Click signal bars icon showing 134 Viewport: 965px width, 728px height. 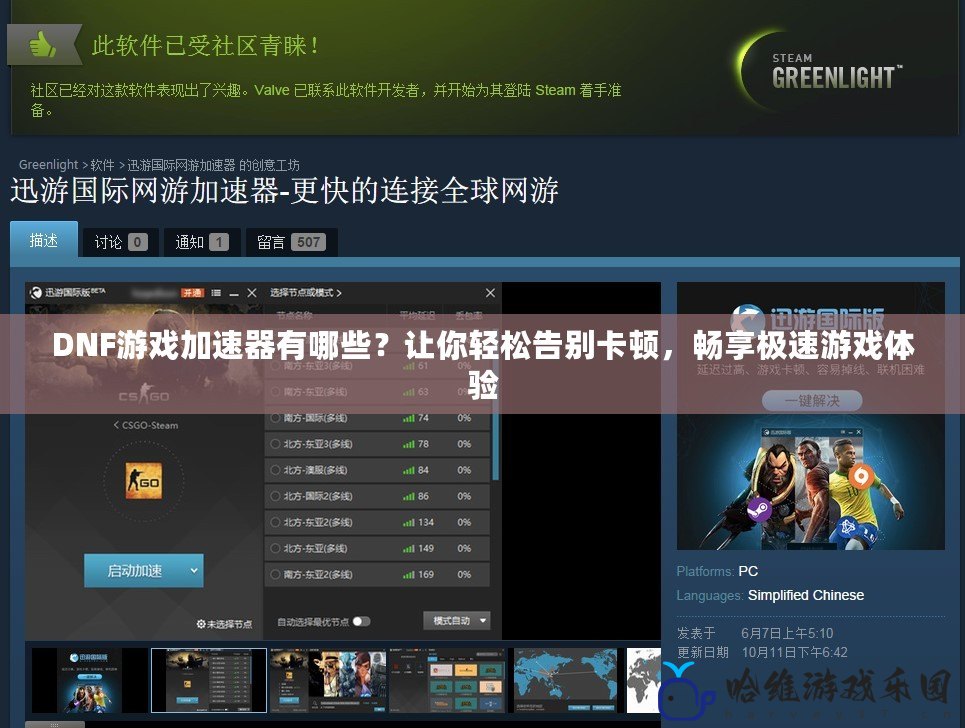click(x=409, y=522)
